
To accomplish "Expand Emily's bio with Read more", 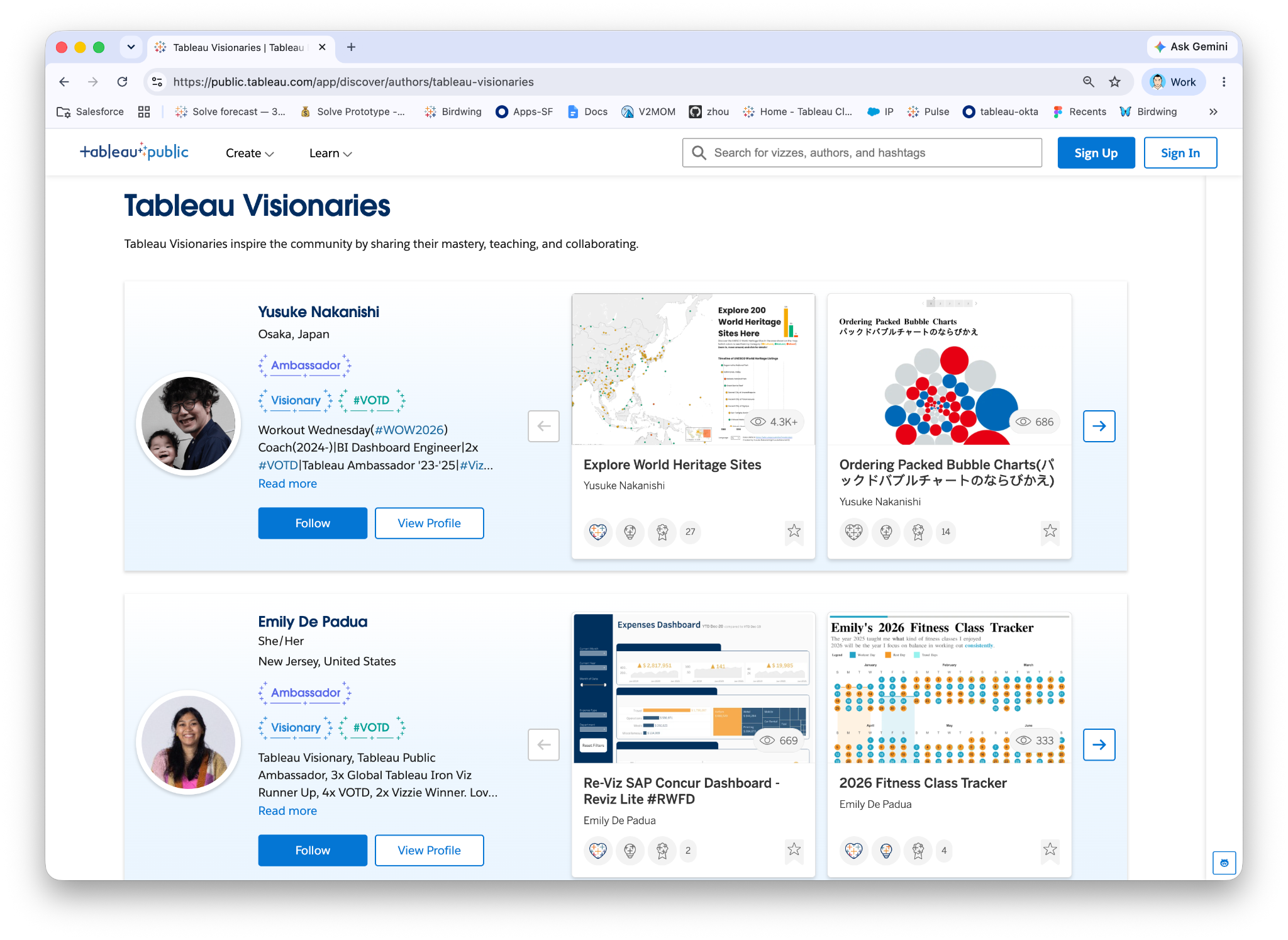I will click(x=287, y=810).
